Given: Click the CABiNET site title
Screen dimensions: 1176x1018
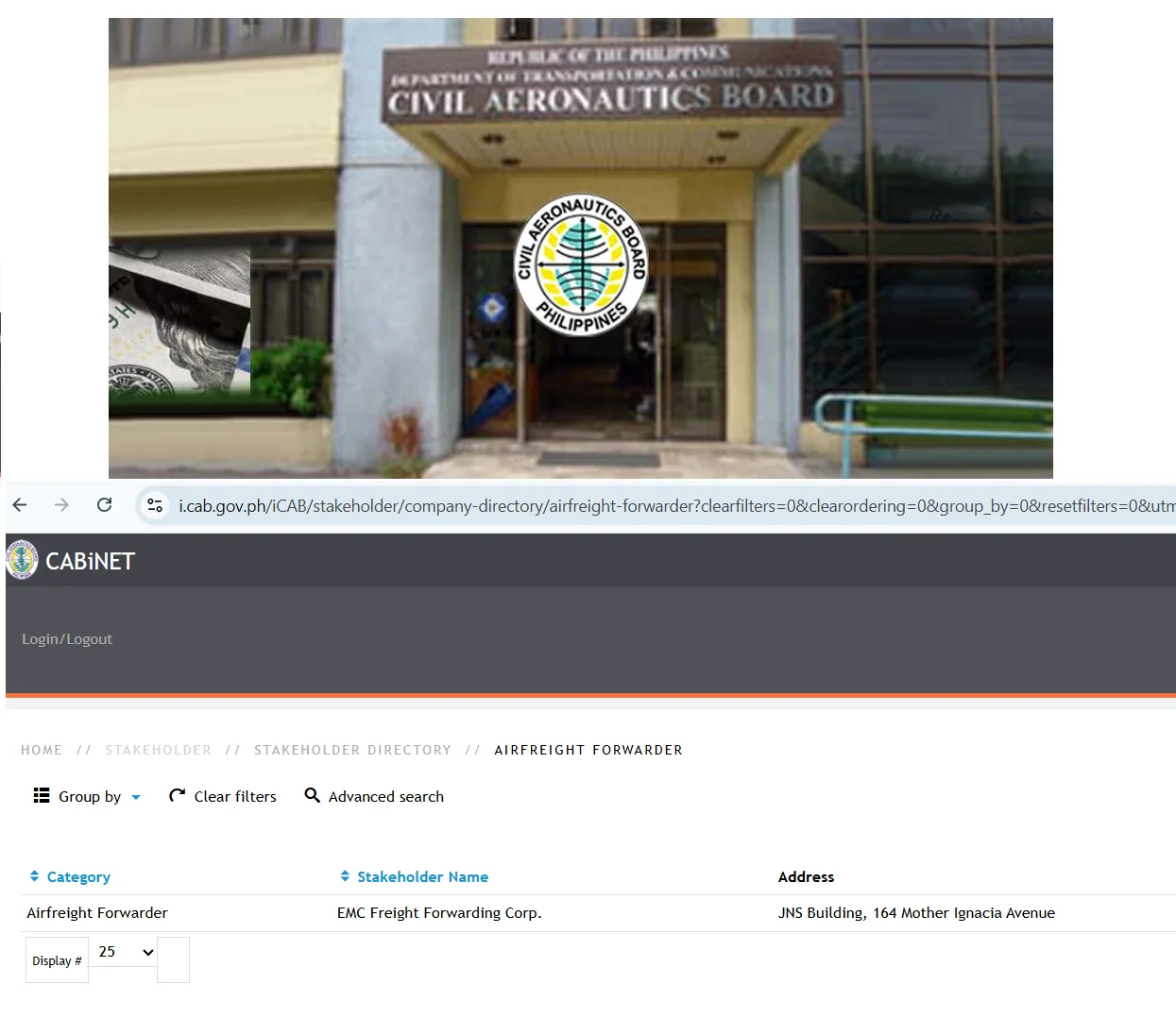Looking at the screenshot, I should click(90, 561).
